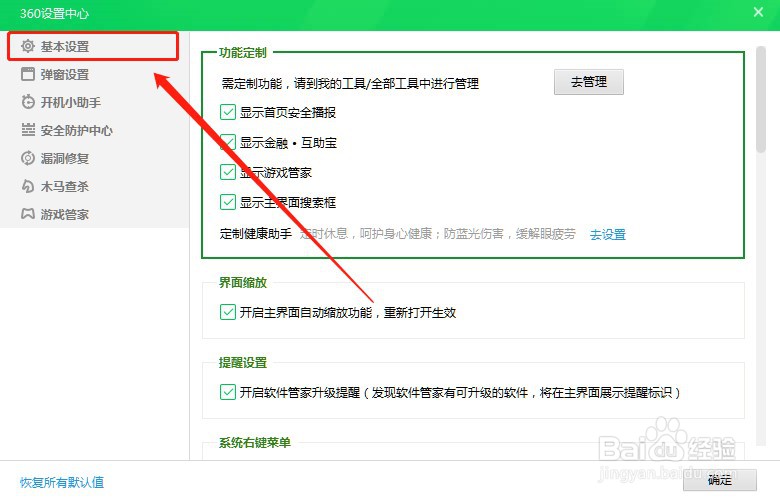Click the window icon beside 弹窗设置
Screen dimensions: 780x500
pyautogui.click(x=28, y=74)
